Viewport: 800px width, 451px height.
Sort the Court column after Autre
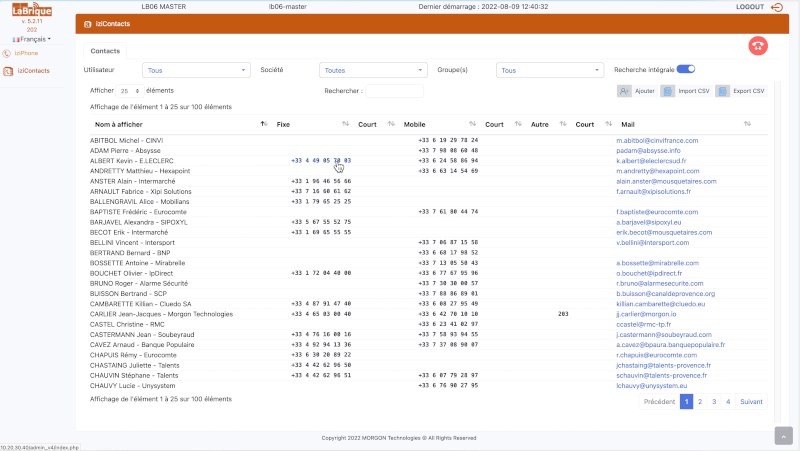coord(609,124)
